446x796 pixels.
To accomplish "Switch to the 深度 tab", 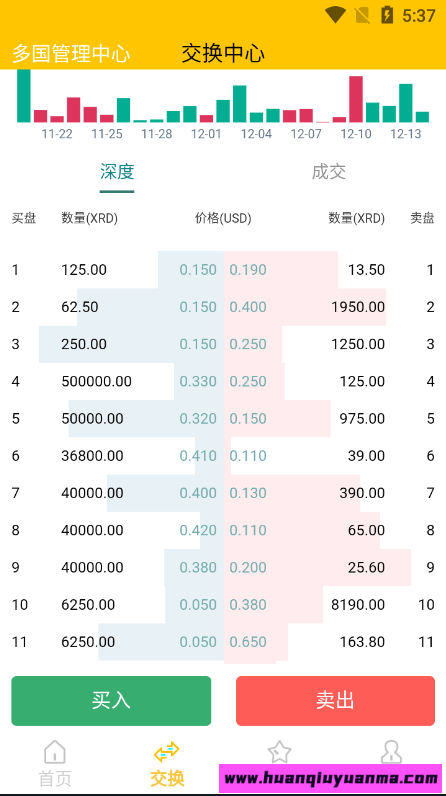I will pos(117,172).
